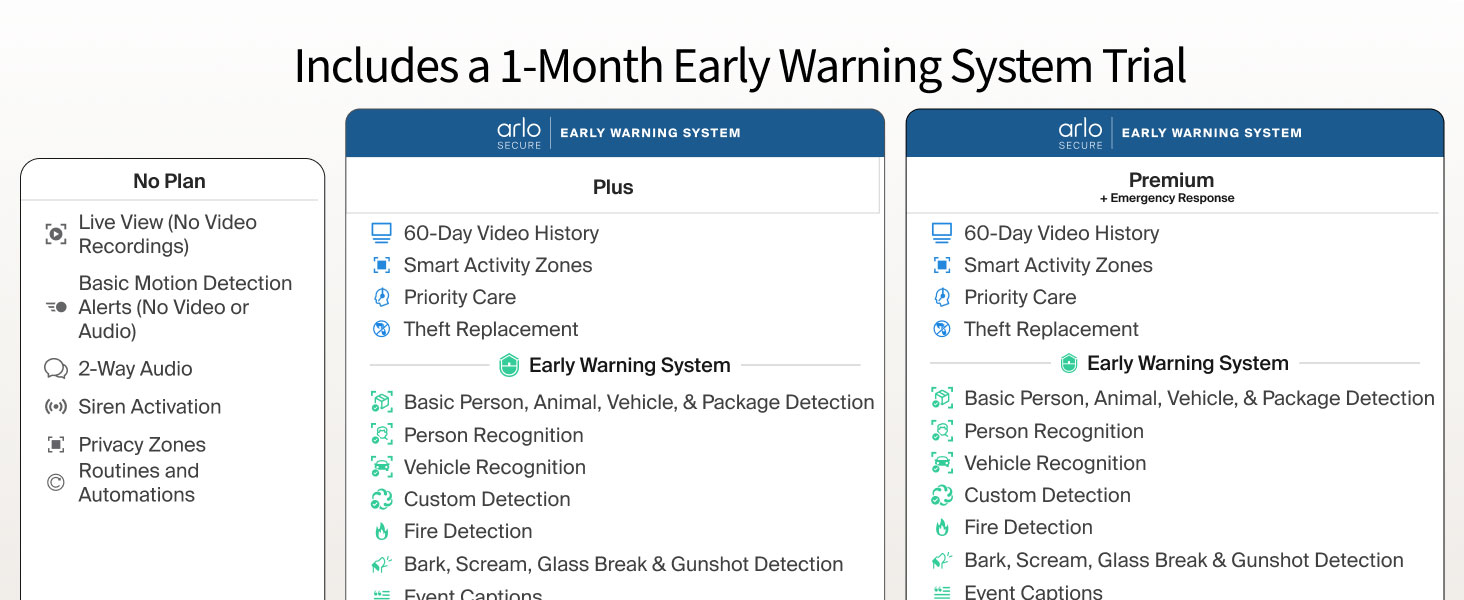1464x600 pixels.
Task: Click the Basic Motion Detection icon
Action: pos(56,307)
